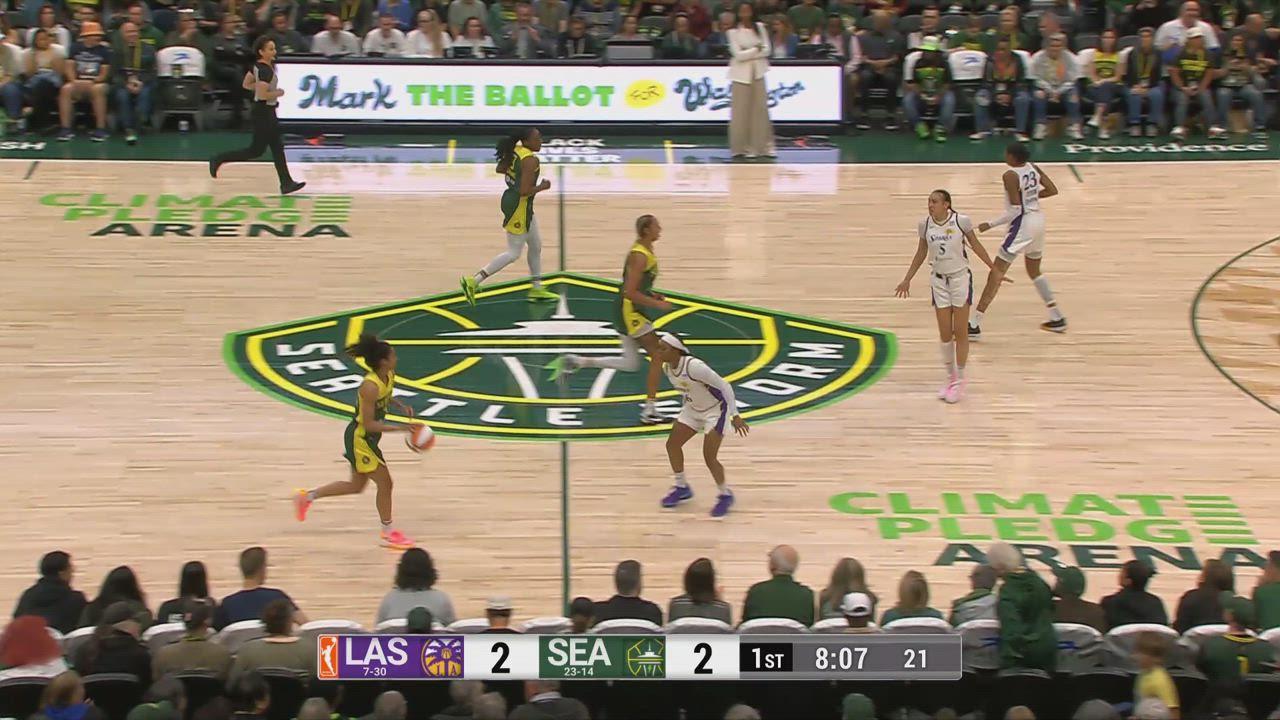Click the SEA score of 2

703,657
